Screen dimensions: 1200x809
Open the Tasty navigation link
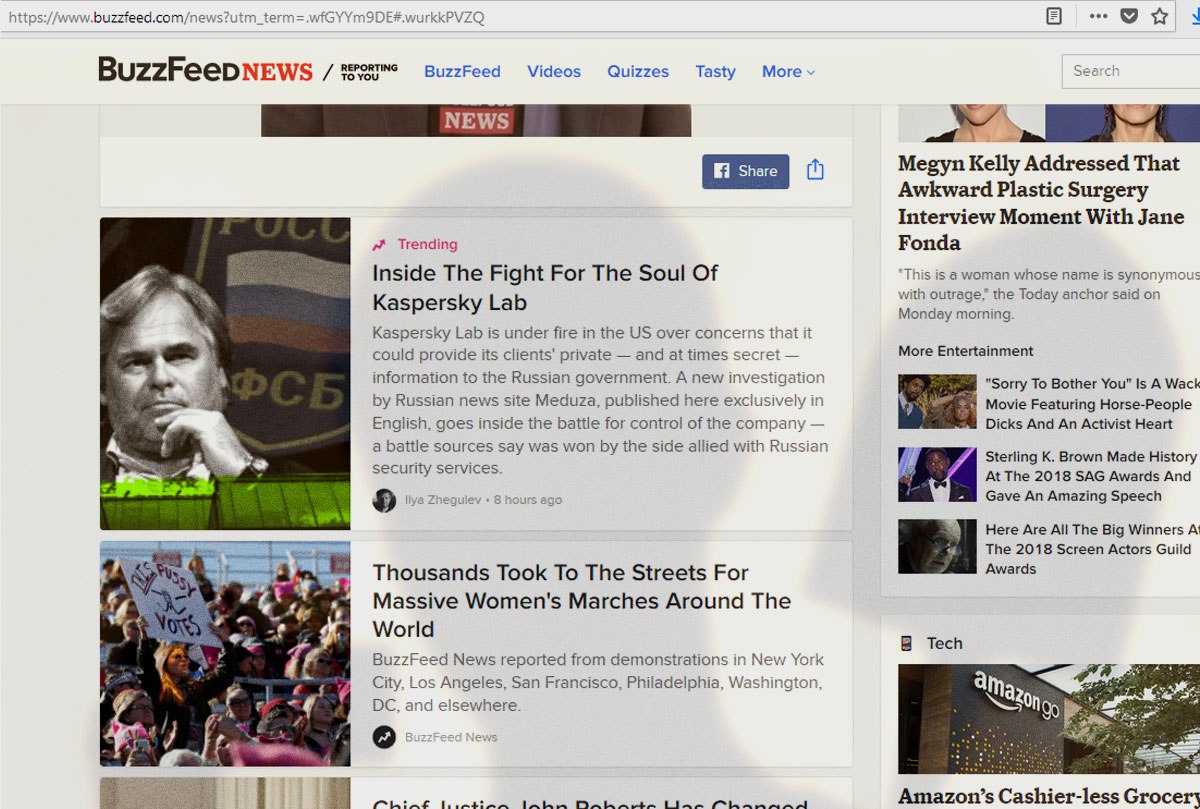click(x=715, y=72)
